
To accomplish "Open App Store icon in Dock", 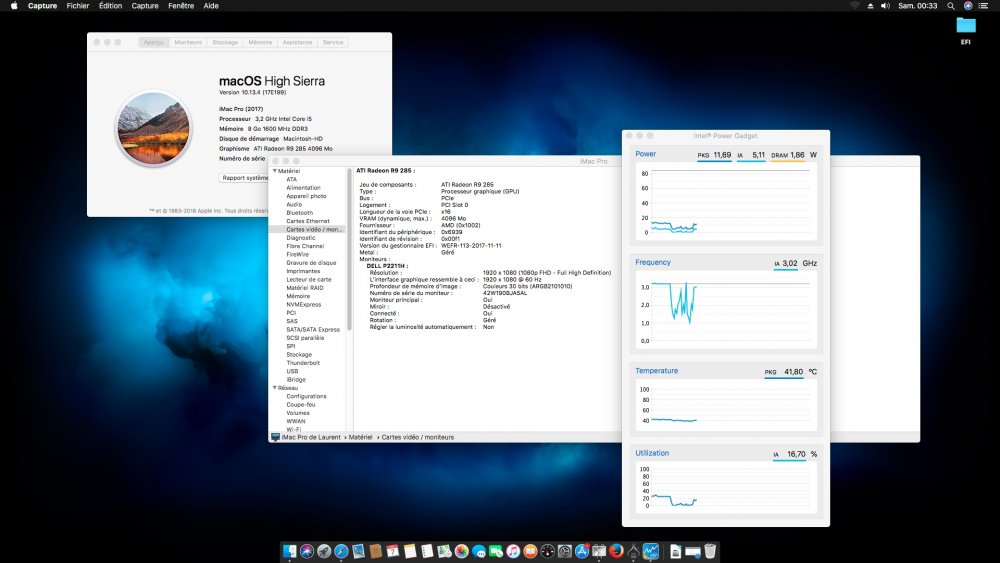I will [x=582, y=551].
